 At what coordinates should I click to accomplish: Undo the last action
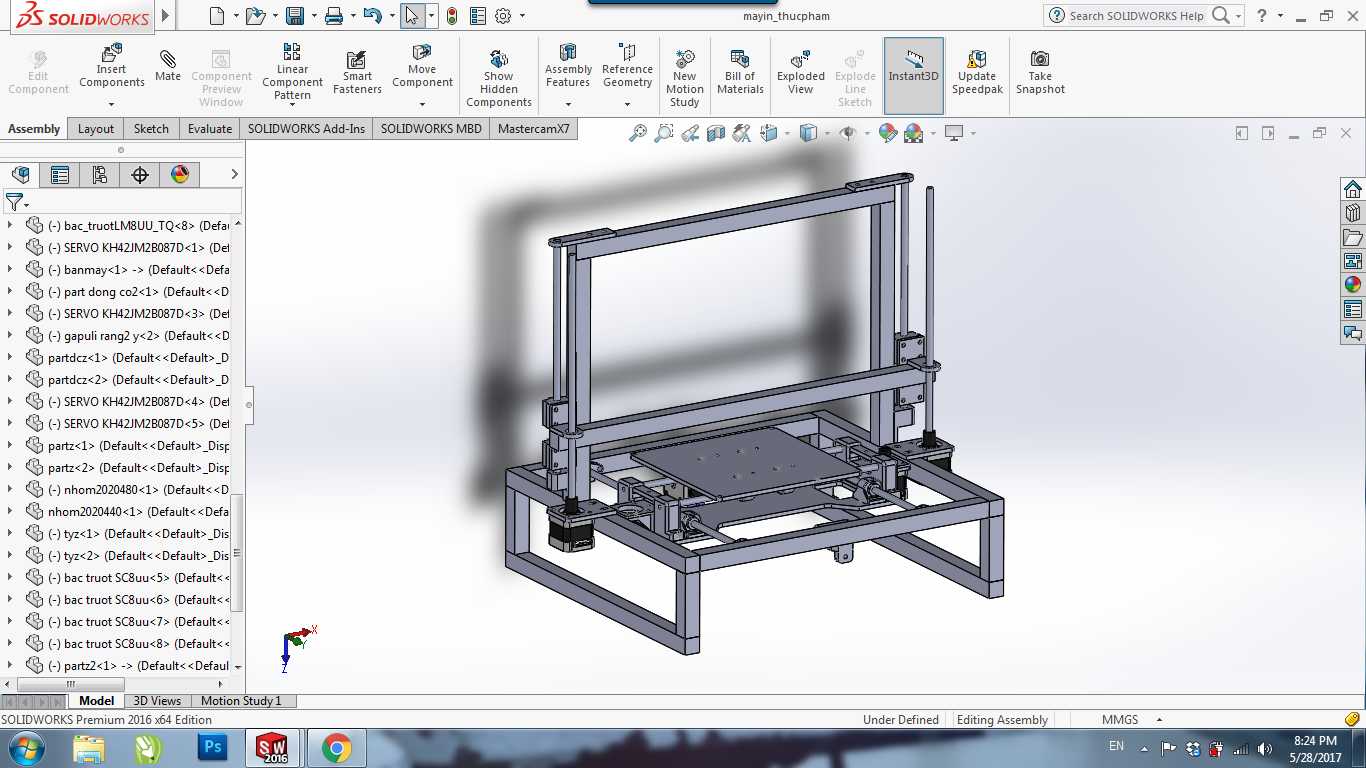click(x=372, y=16)
